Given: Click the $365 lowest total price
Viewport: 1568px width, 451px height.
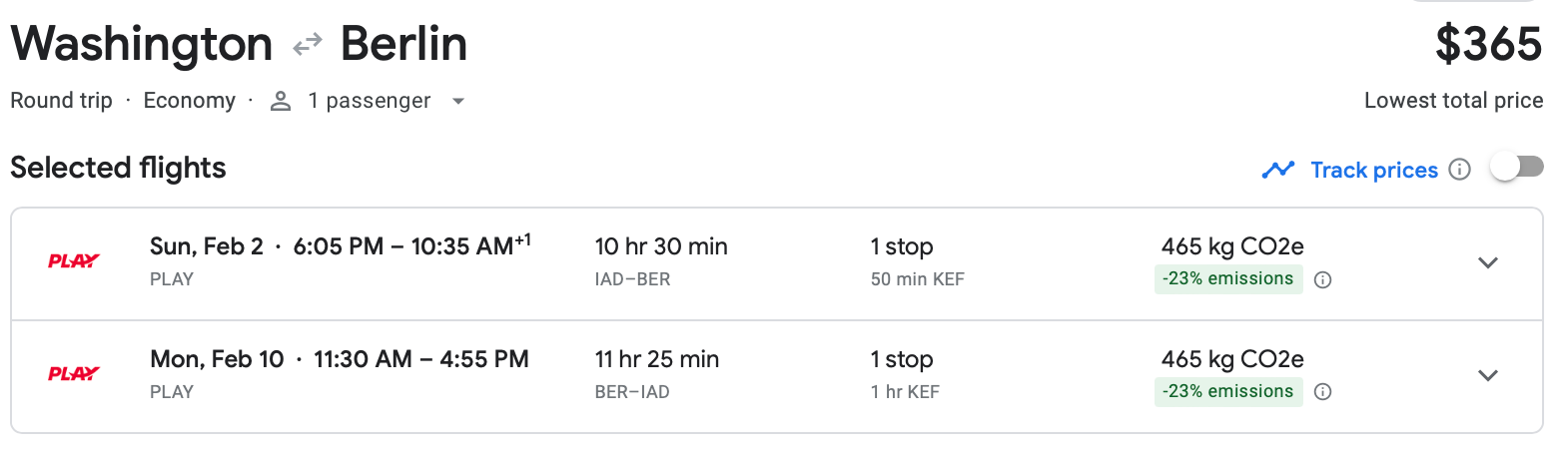Looking at the screenshot, I should coord(1488,44).
